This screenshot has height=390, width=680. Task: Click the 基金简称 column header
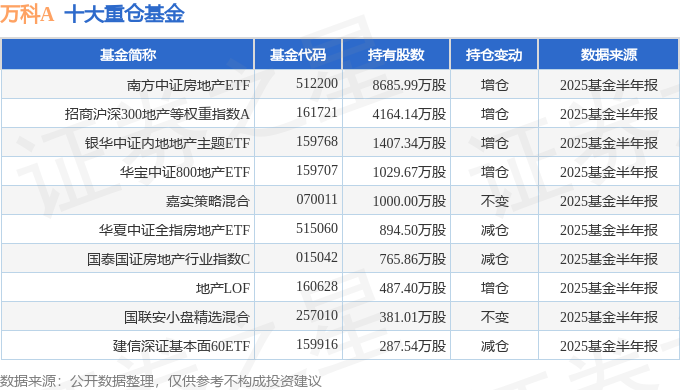(128, 55)
